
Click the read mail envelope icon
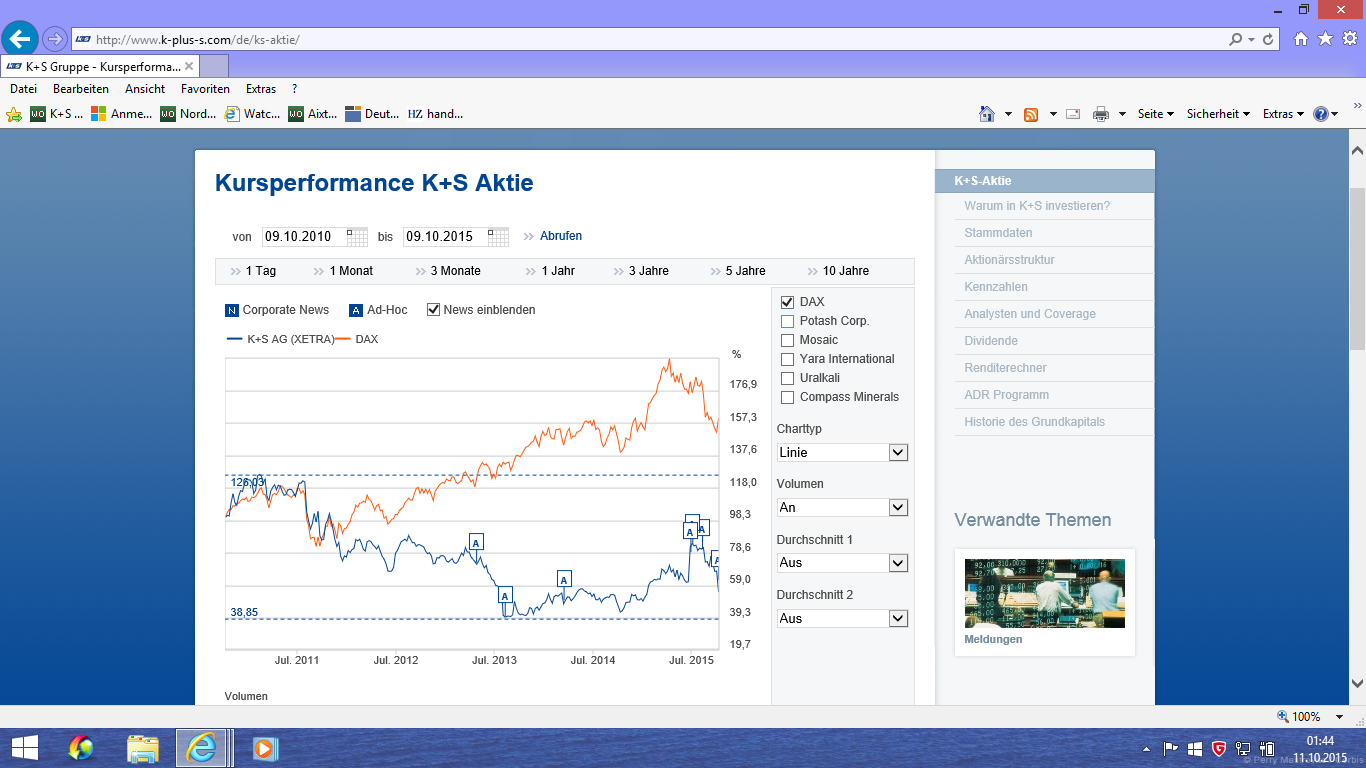(x=1073, y=114)
